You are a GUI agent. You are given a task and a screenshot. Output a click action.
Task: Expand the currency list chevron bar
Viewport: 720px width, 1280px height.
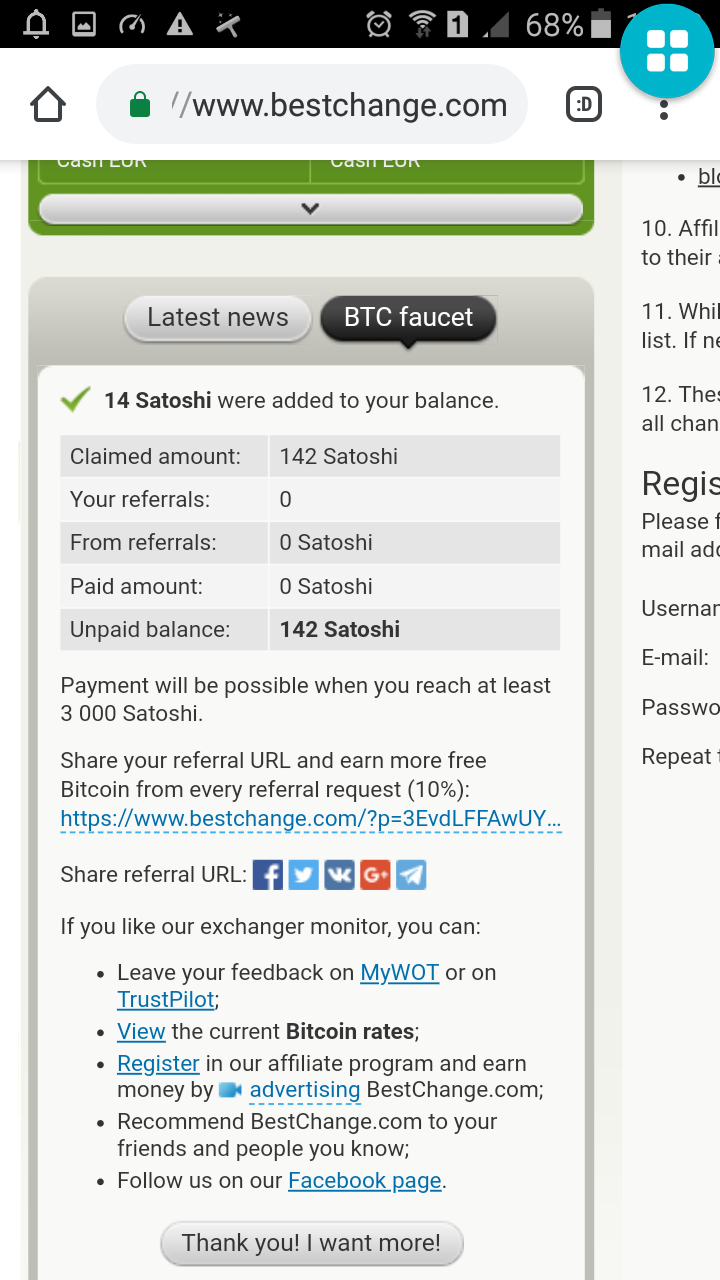(x=310, y=209)
